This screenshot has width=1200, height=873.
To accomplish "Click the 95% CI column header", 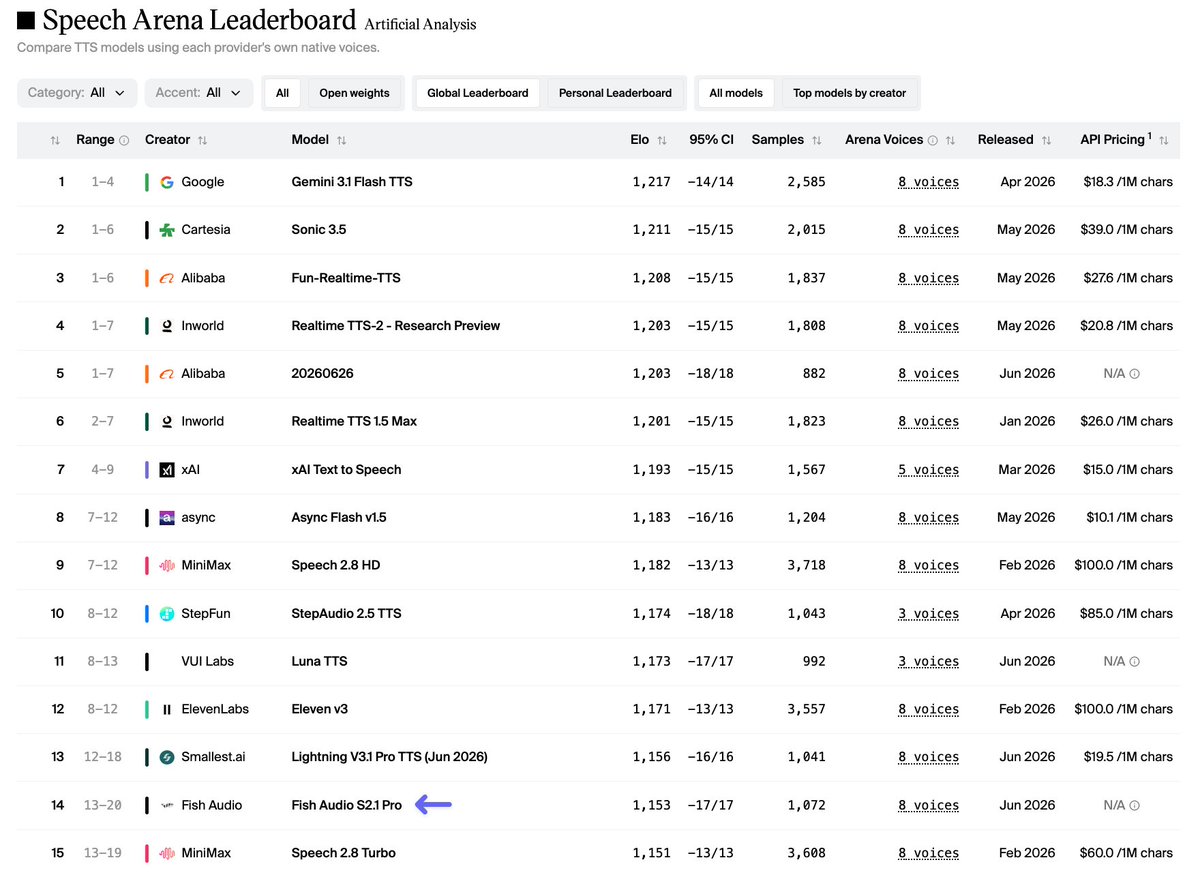I will pyautogui.click(x=711, y=140).
